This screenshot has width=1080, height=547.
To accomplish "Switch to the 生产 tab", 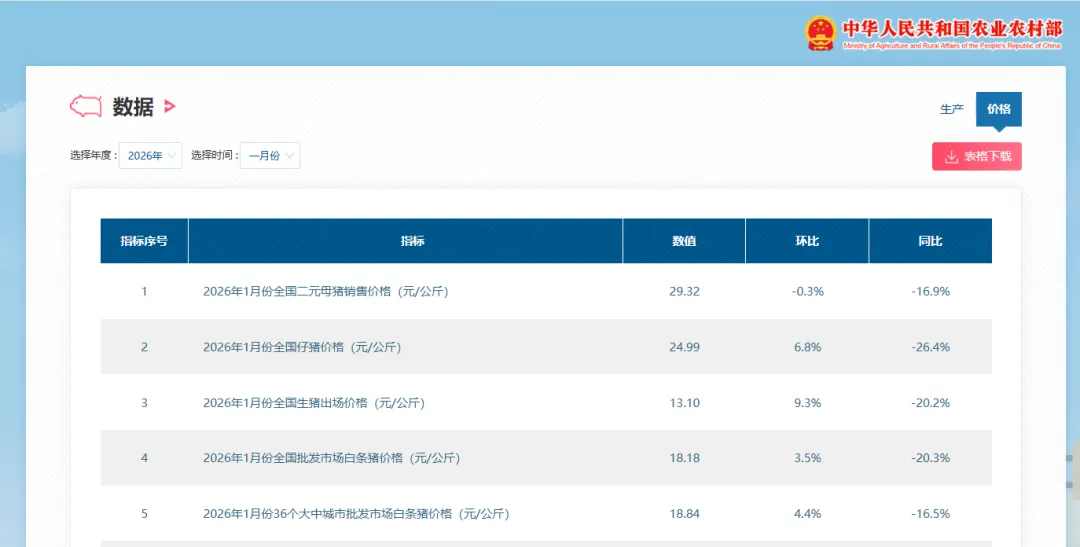I will pyautogui.click(x=952, y=109).
